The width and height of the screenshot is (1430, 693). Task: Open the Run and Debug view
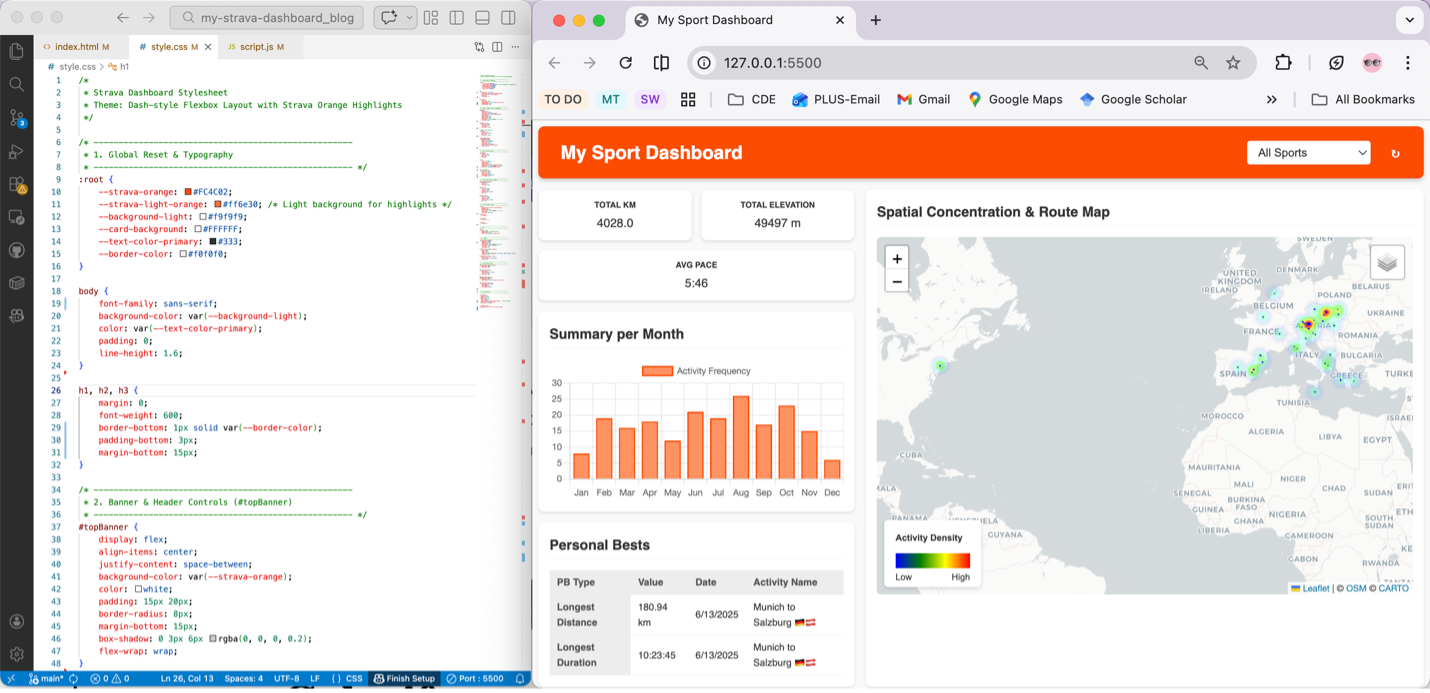(x=17, y=151)
